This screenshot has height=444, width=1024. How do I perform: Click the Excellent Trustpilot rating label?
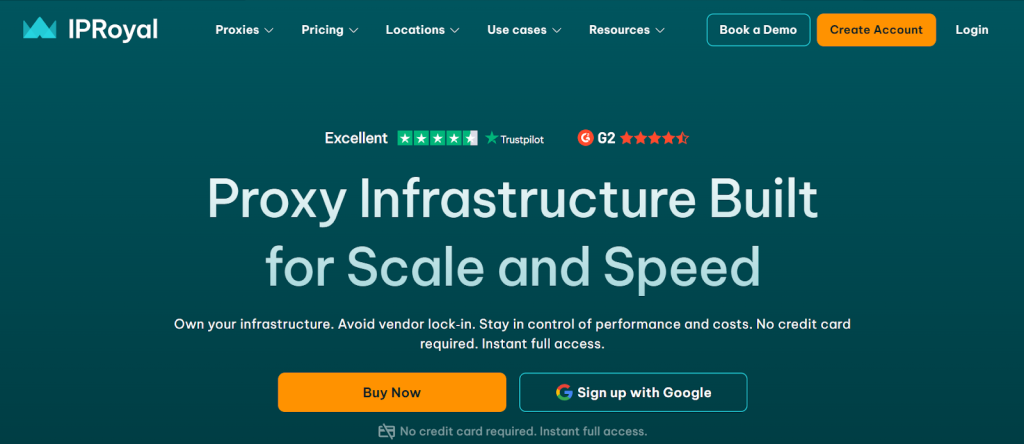click(x=356, y=138)
